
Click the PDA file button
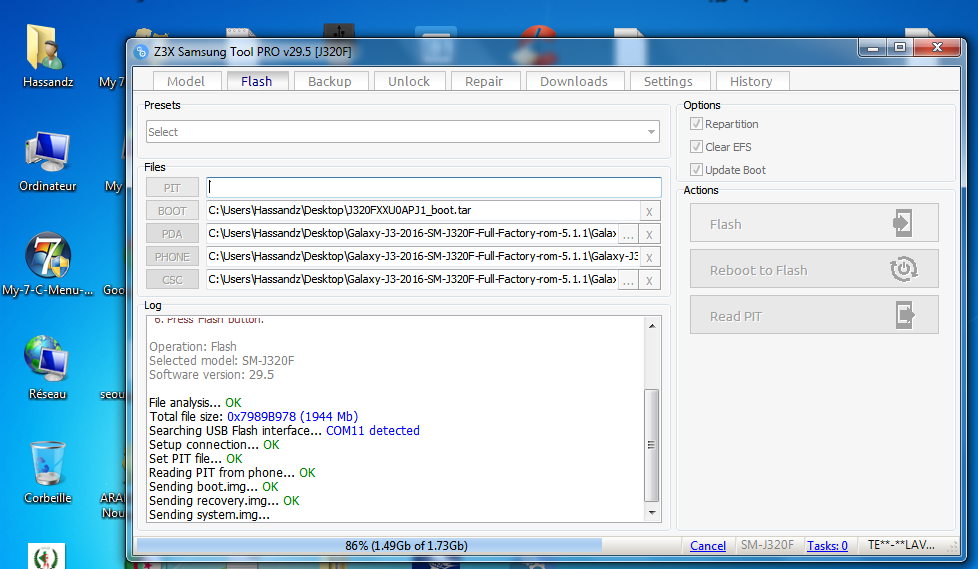(172, 234)
